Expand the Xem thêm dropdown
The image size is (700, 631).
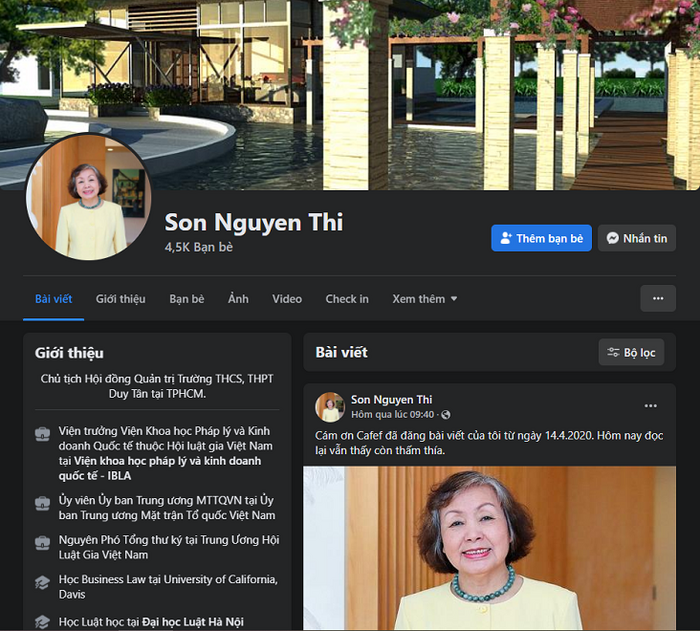[425, 299]
